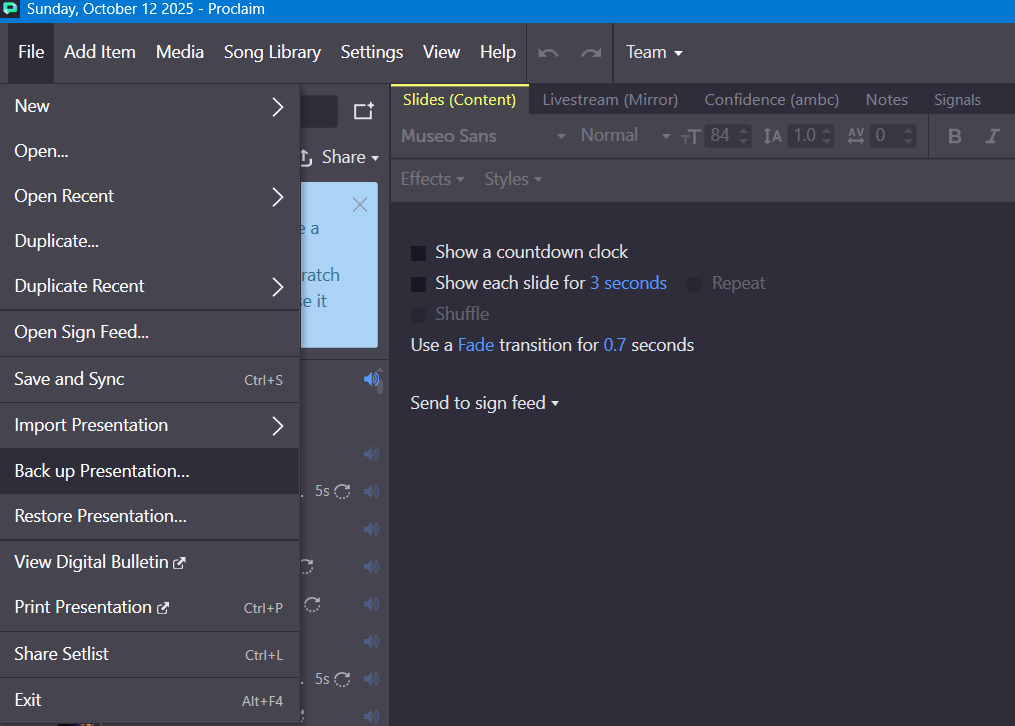Click the character spacing icon

(856, 136)
